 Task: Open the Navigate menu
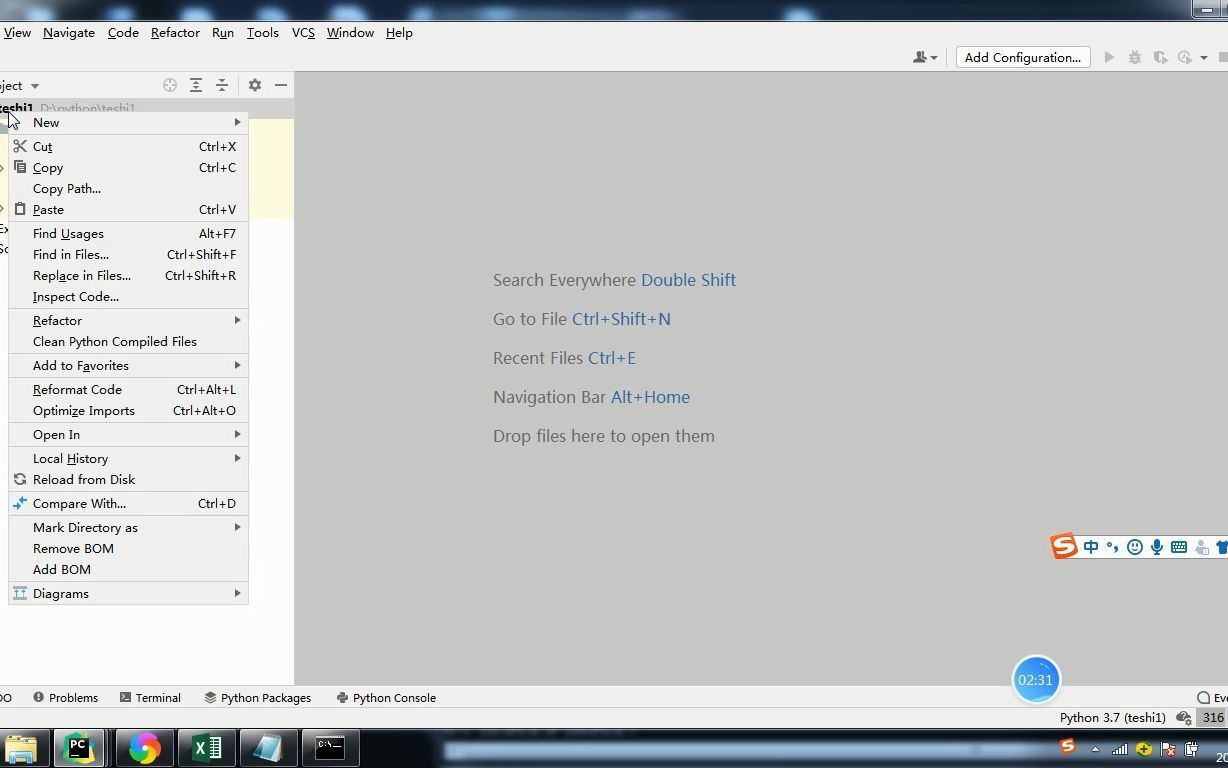[69, 32]
